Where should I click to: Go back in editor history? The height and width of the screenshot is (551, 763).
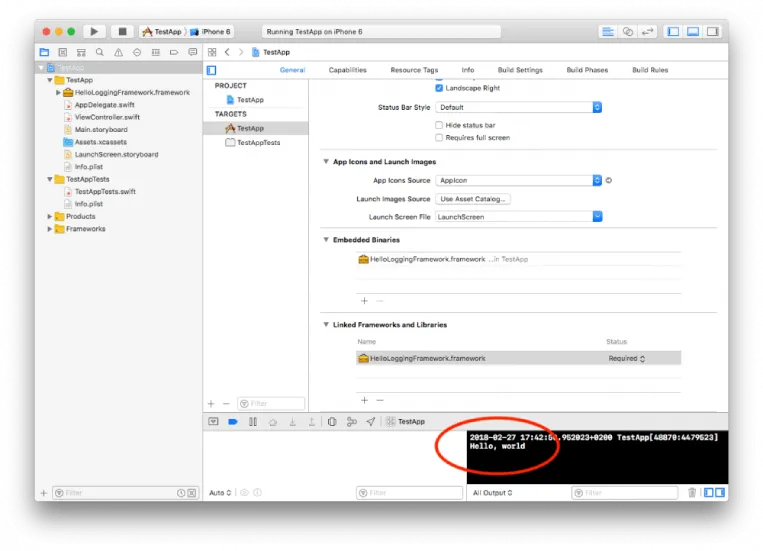click(x=227, y=52)
